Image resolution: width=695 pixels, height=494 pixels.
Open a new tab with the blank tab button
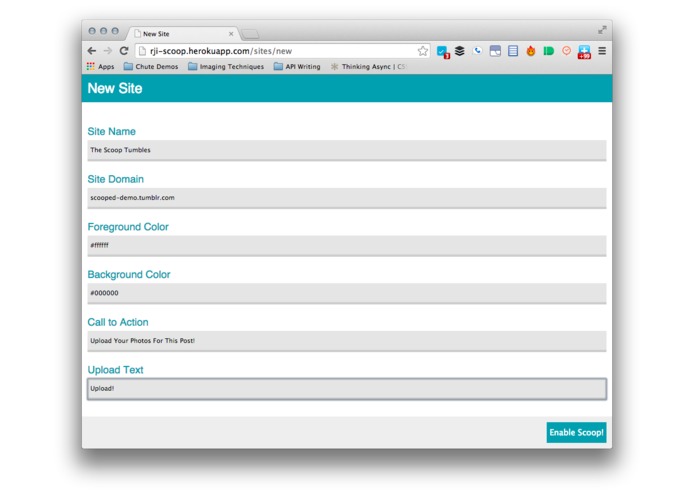pyautogui.click(x=250, y=34)
